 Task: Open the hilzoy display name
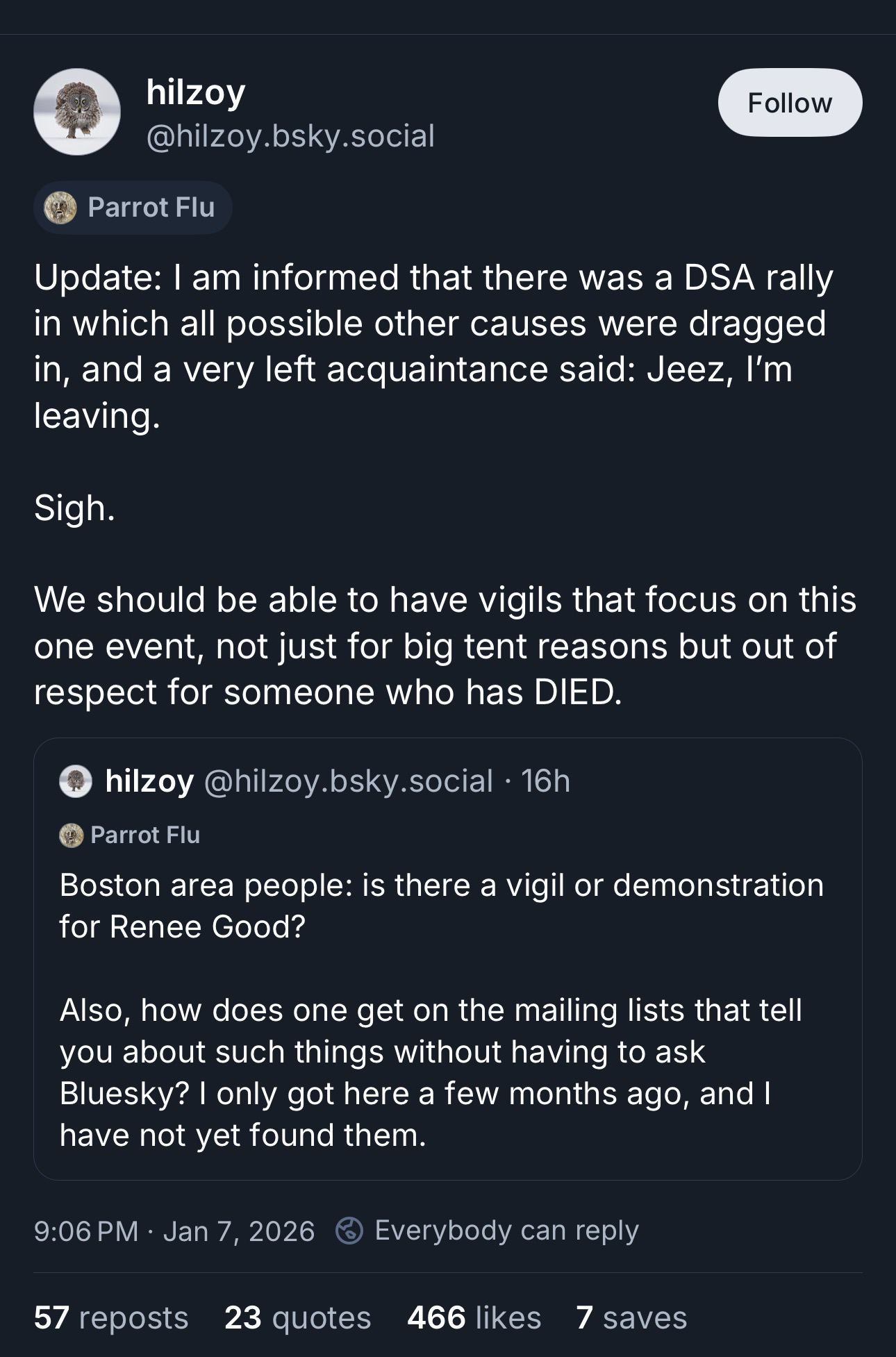[196, 92]
